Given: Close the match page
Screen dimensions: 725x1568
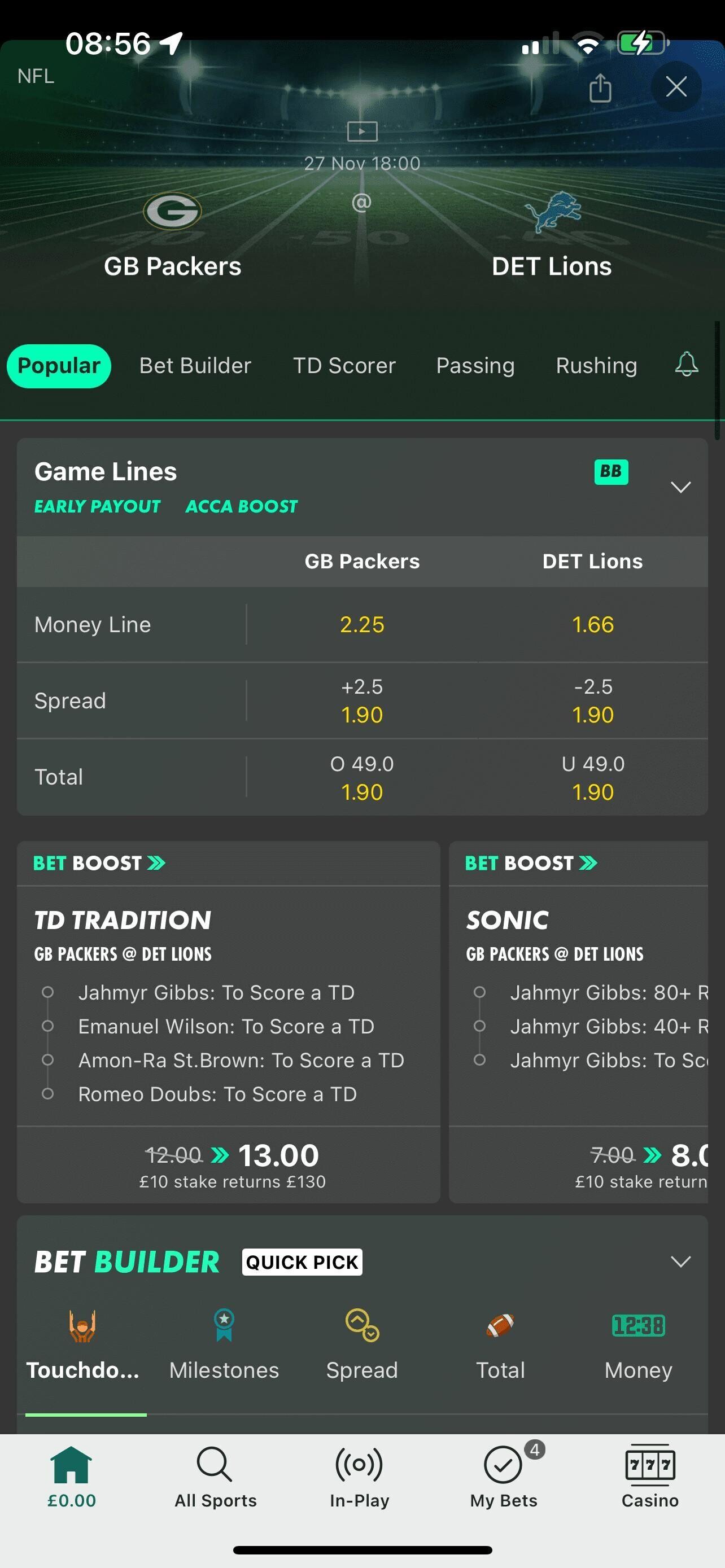Looking at the screenshot, I should pyautogui.click(x=676, y=87).
